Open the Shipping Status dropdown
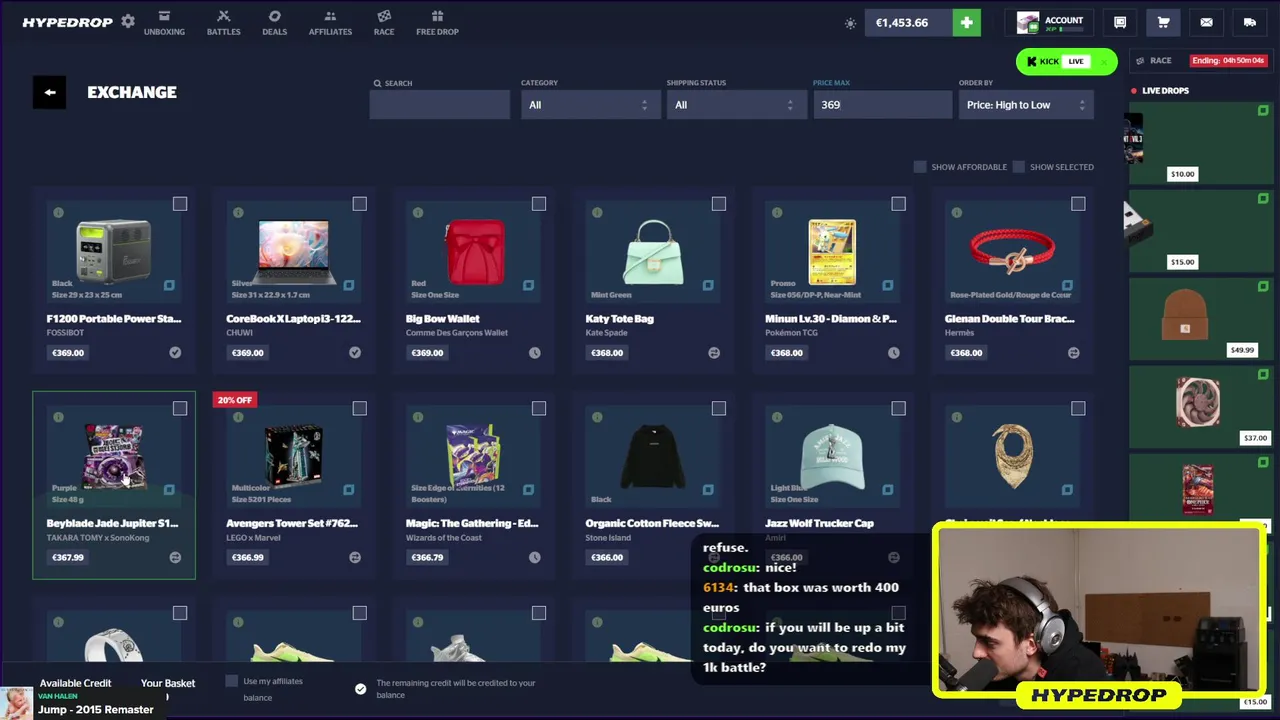This screenshot has height=720, width=1280. [737, 105]
